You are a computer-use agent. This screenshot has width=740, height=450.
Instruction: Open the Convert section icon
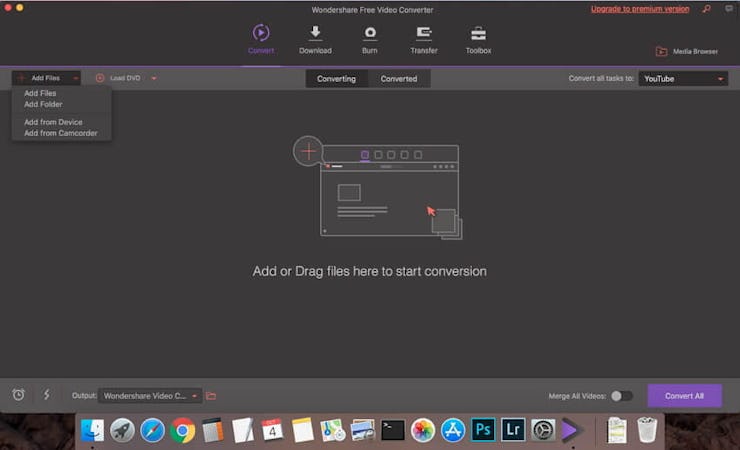click(x=261, y=33)
